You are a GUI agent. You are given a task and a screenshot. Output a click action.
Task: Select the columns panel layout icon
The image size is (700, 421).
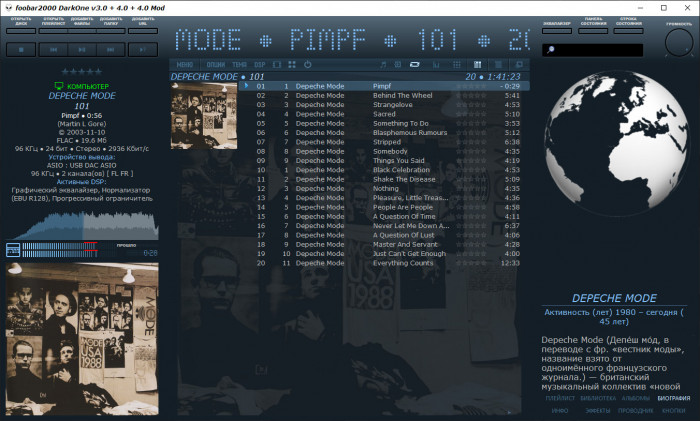(477, 65)
